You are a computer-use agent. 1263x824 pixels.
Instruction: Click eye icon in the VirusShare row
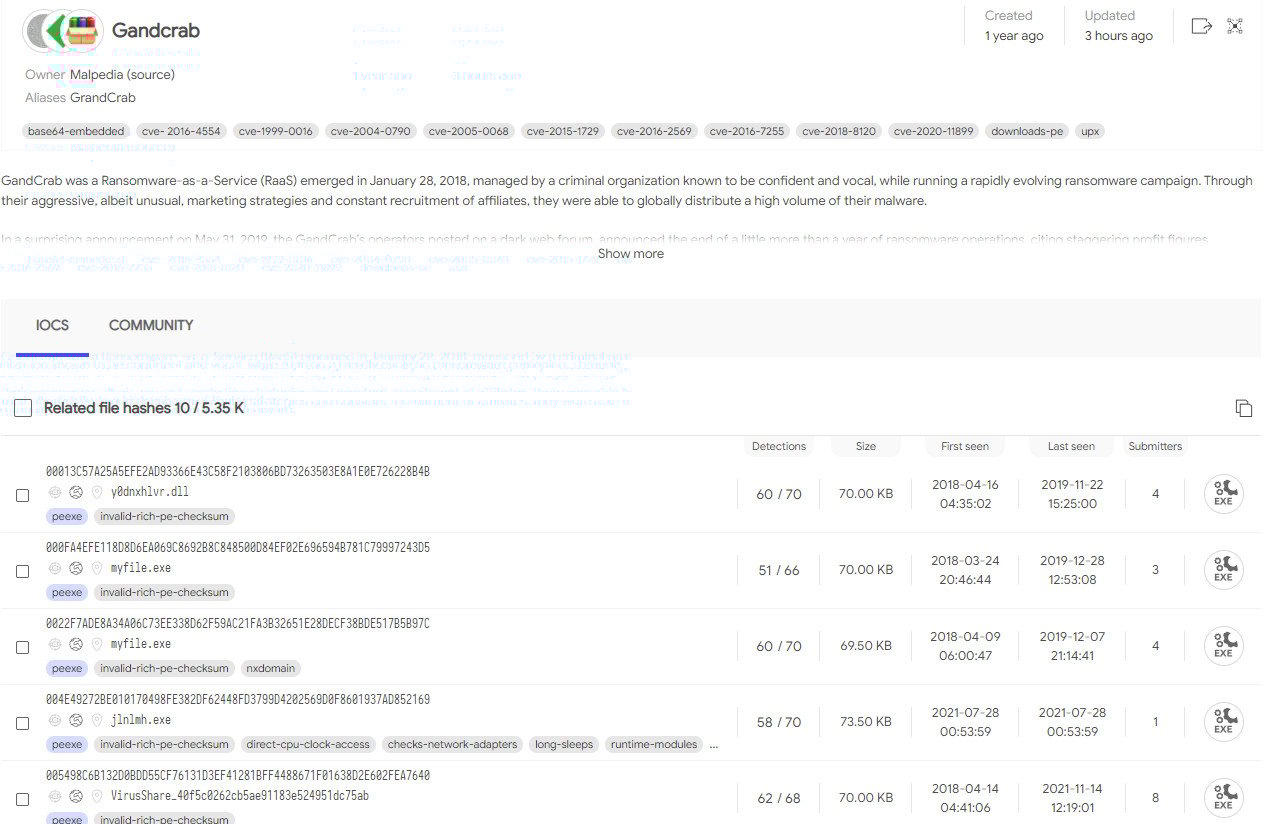pyautogui.click(x=54, y=796)
